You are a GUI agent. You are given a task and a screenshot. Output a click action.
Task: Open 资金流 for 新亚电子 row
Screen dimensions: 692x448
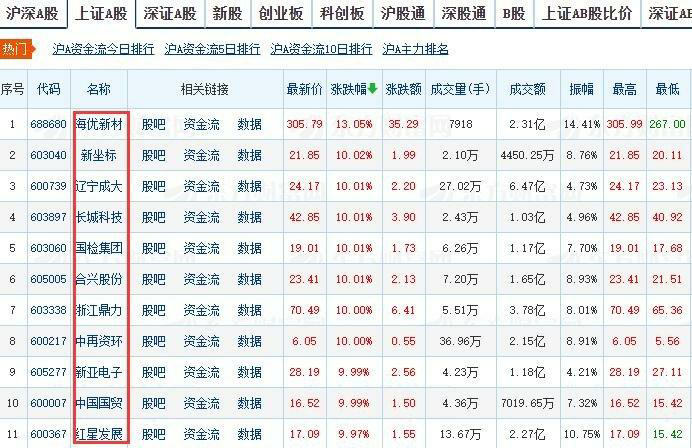[201, 372]
